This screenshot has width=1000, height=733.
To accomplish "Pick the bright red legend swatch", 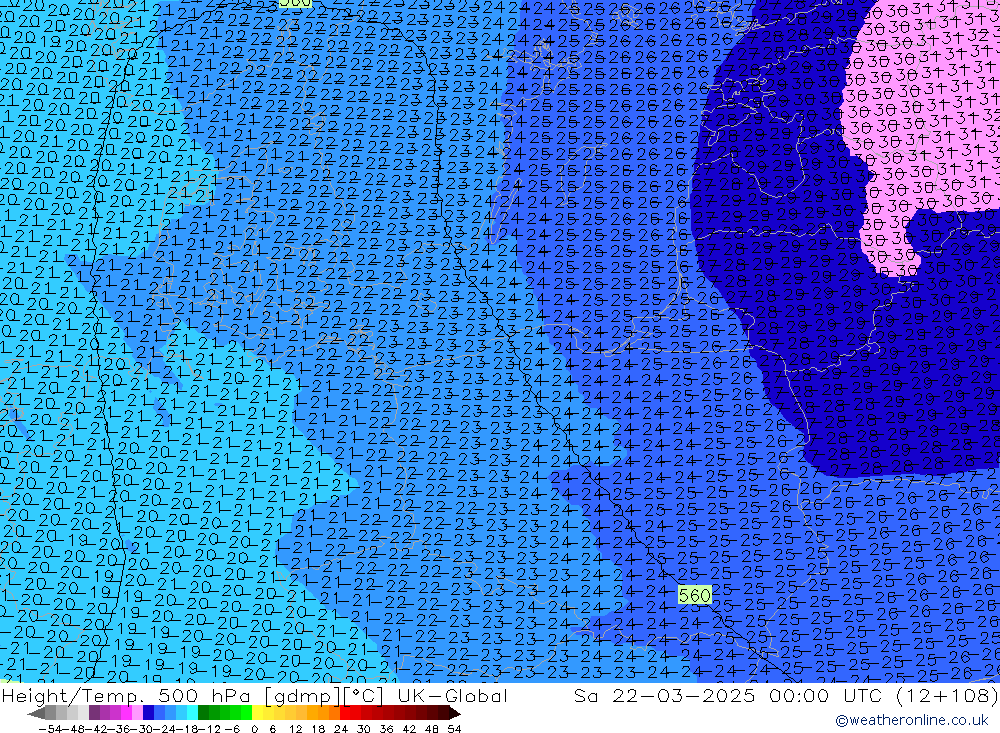I will tap(345, 713).
